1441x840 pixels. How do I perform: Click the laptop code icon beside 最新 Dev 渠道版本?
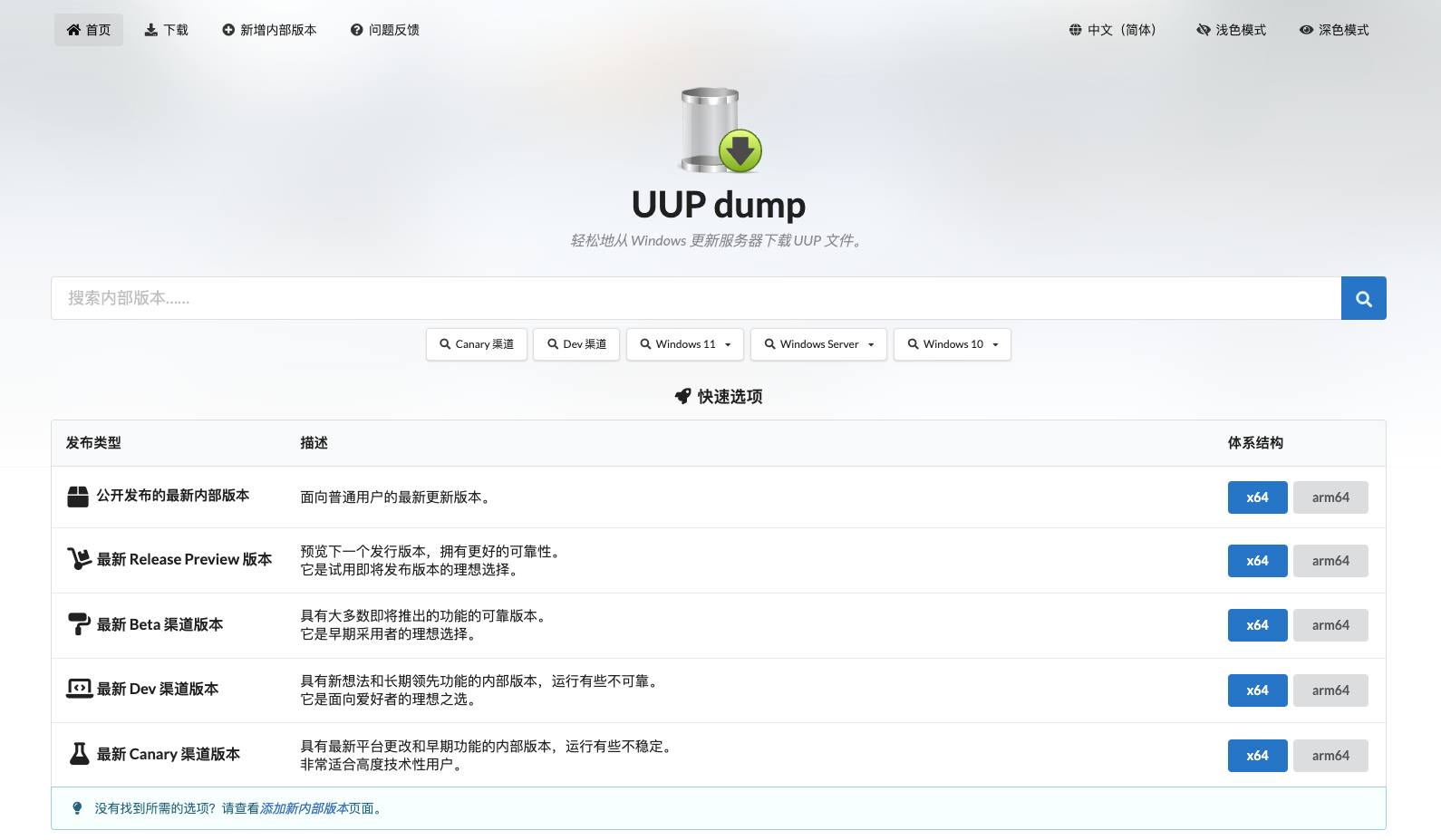coord(79,689)
